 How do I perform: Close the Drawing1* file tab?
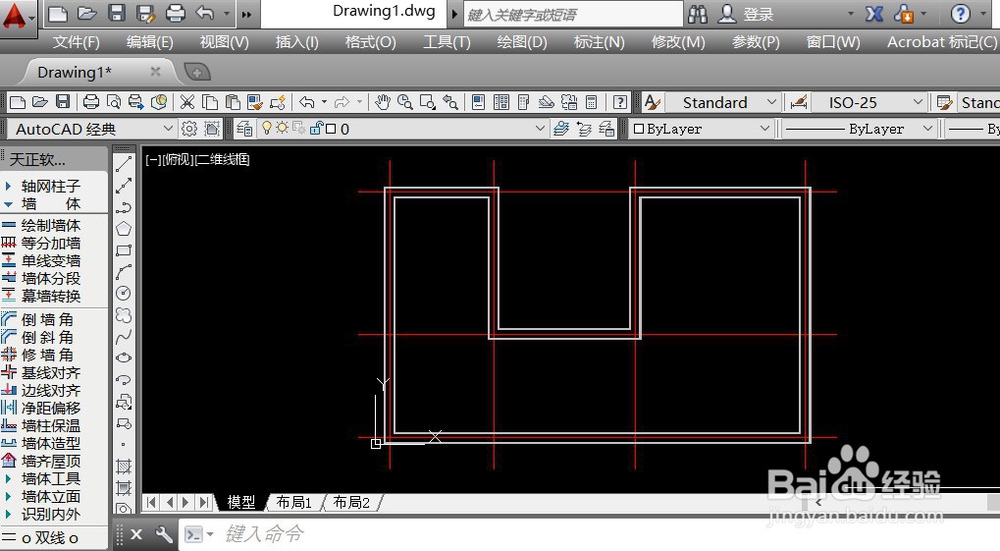click(155, 71)
